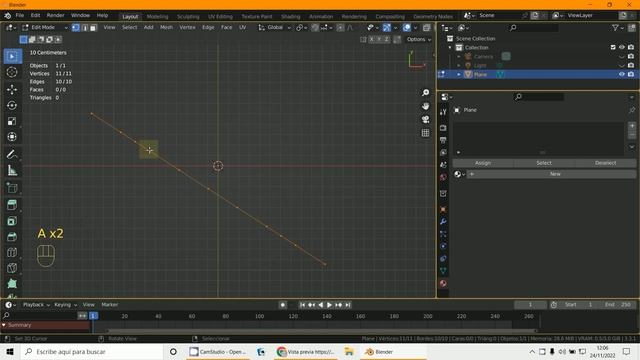Expand the Camera tree item

(459, 56)
